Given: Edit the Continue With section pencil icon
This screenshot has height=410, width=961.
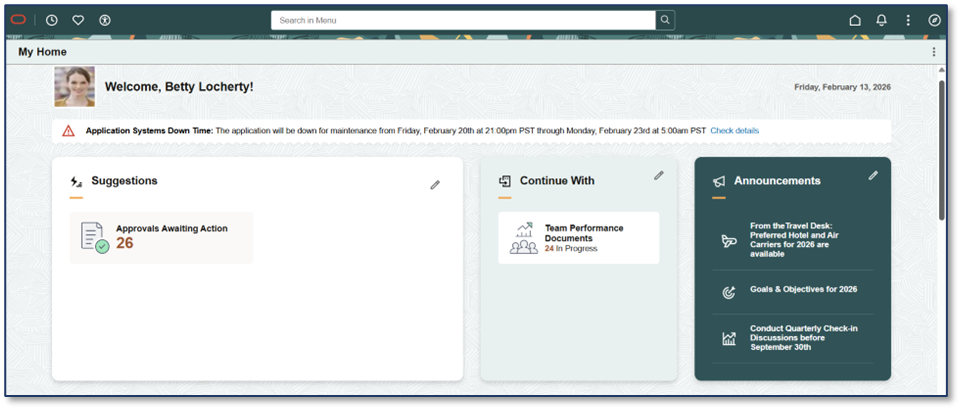Looking at the screenshot, I should pyautogui.click(x=659, y=175).
